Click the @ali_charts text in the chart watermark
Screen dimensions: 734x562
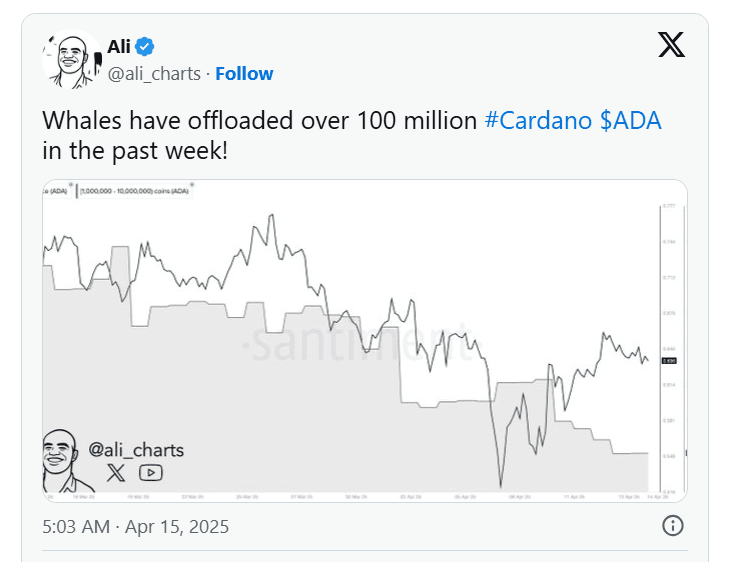(137, 450)
